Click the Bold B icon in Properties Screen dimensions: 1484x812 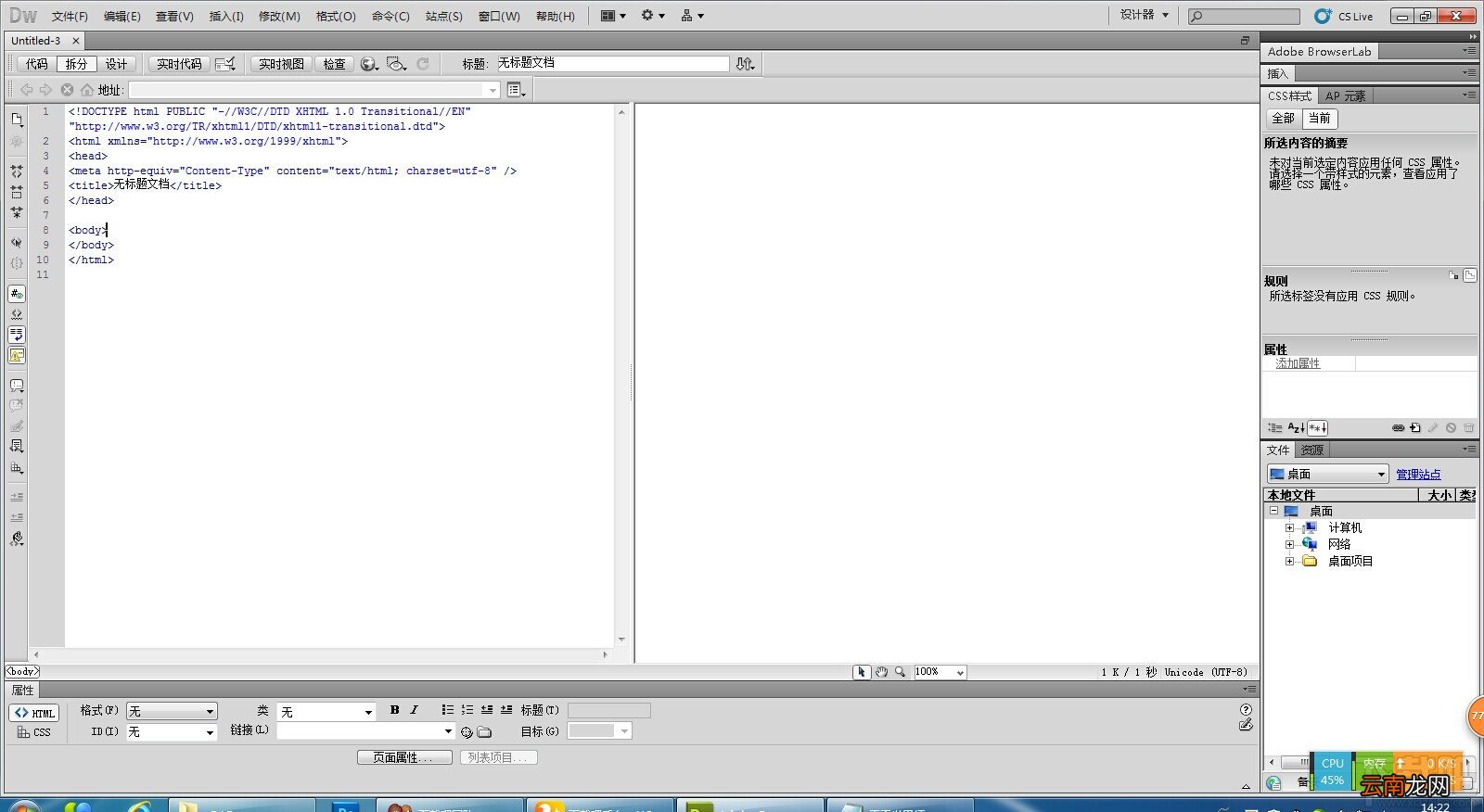tap(394, 710)
